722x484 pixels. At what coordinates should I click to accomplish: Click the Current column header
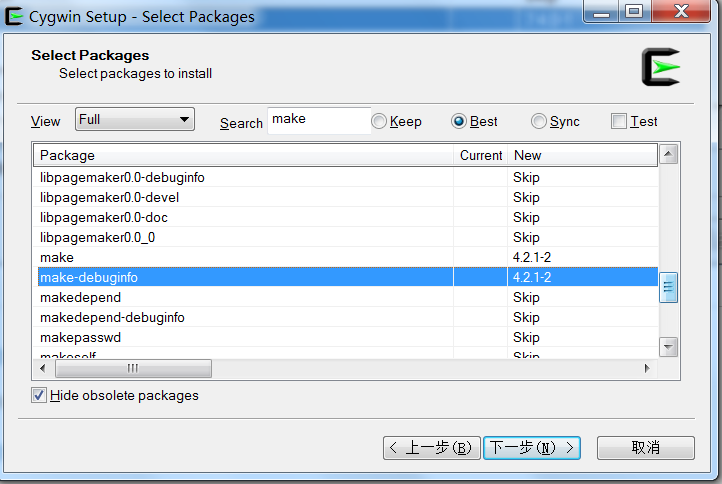pyautogui.click(x=481, y=156)
